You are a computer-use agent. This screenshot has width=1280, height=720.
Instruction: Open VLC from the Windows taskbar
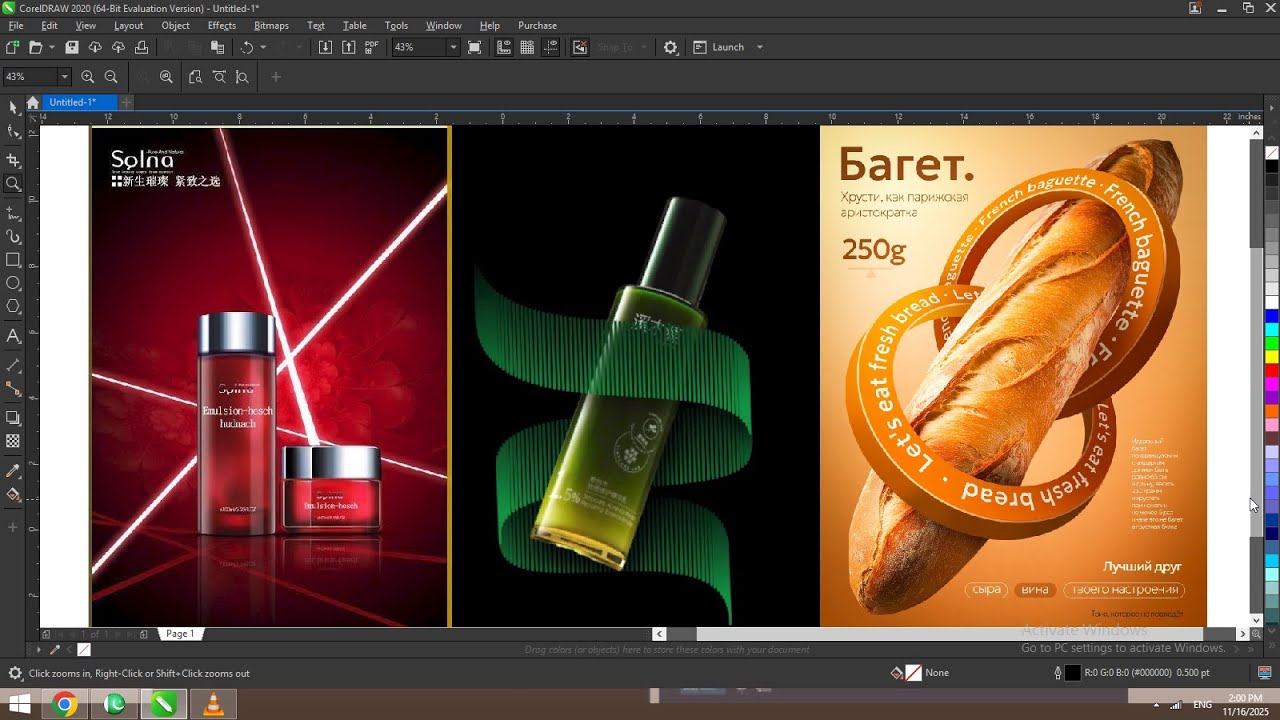(213, 705)
